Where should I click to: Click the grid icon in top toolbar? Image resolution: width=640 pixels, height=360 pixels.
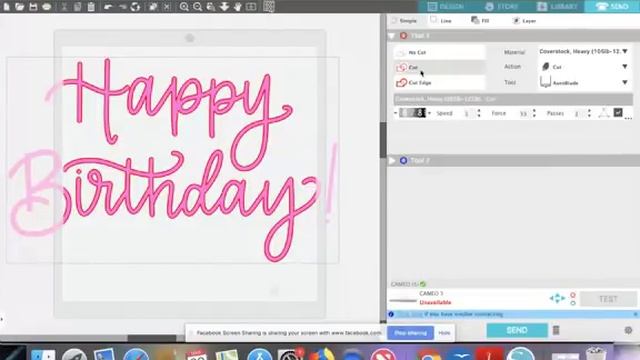click(269, 7)
